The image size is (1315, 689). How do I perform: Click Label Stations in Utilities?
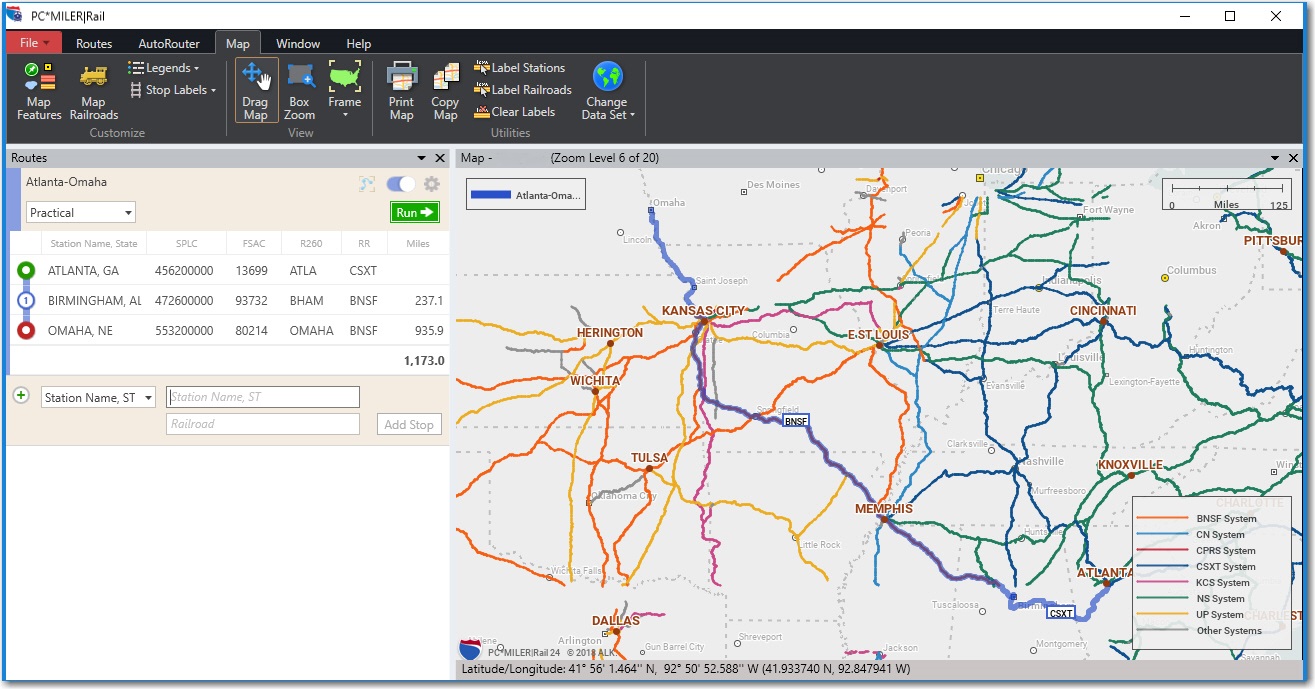click(519, 68)
